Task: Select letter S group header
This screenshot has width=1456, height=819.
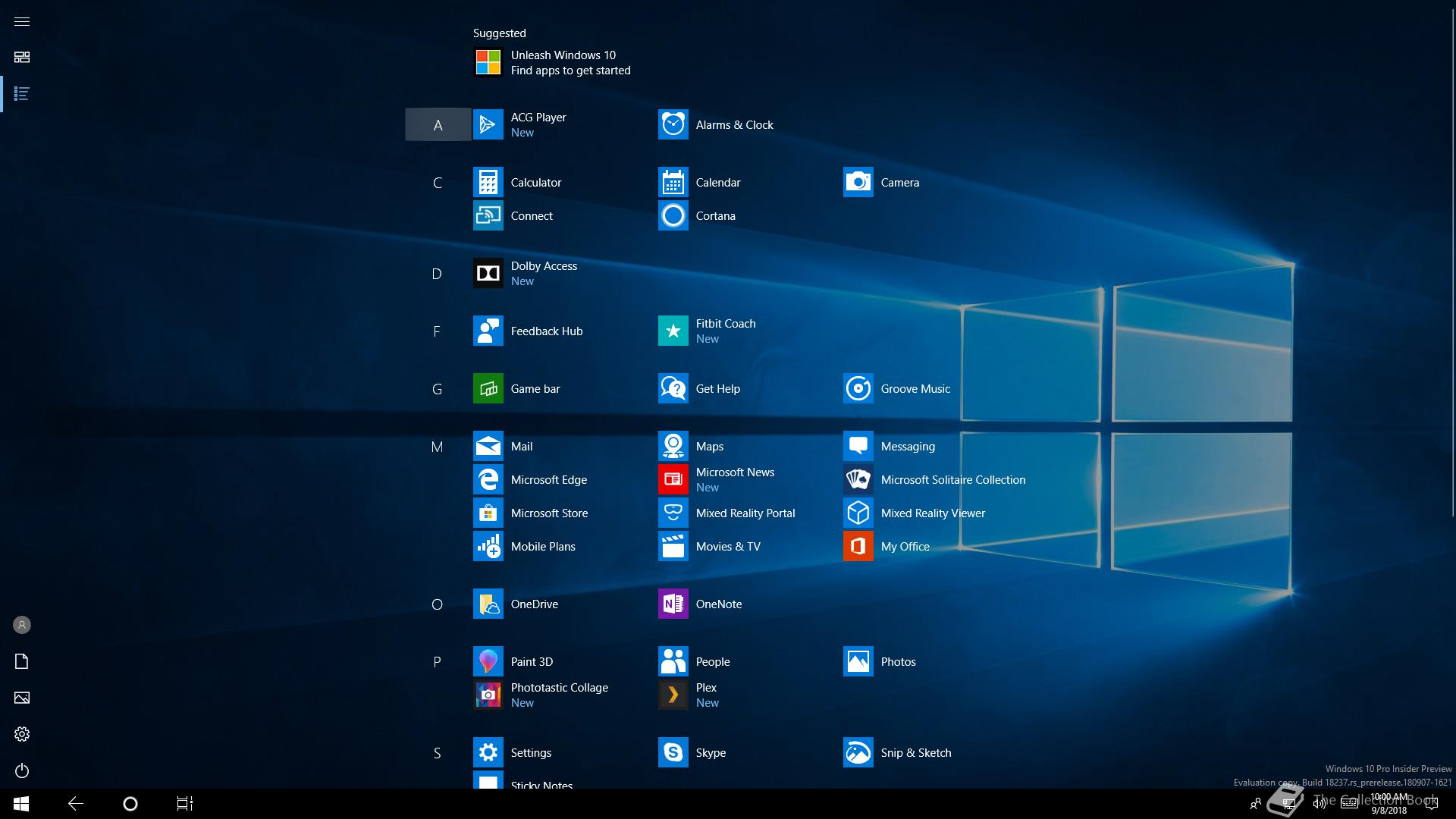Action: [x=437, y=753]
